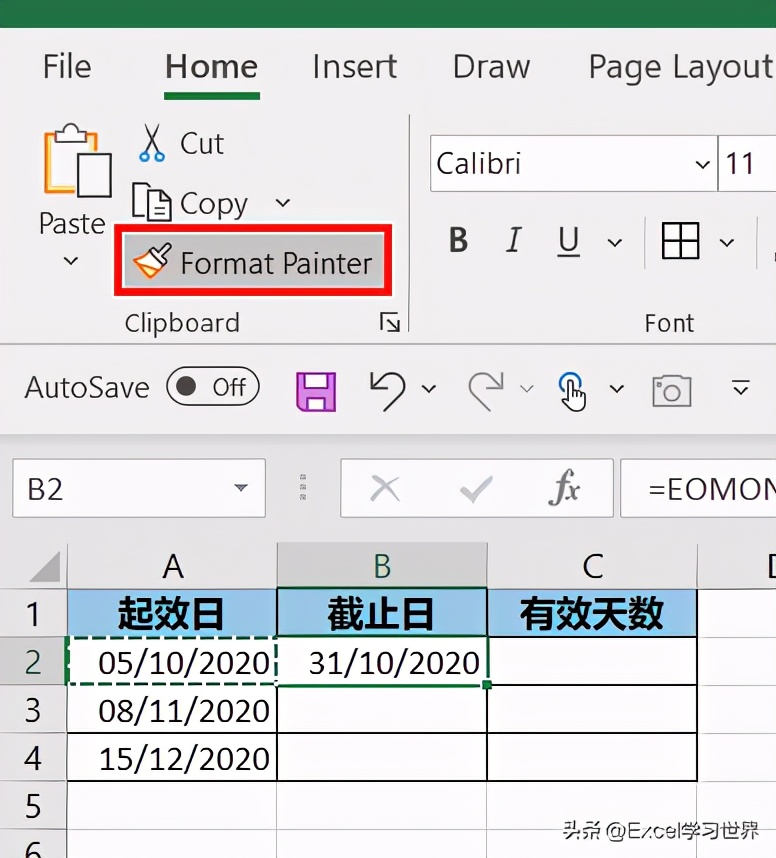Viewport: 776px width, 858px height.
Task: Click the camera icon in Quick Access
Action: click(671, 389)
